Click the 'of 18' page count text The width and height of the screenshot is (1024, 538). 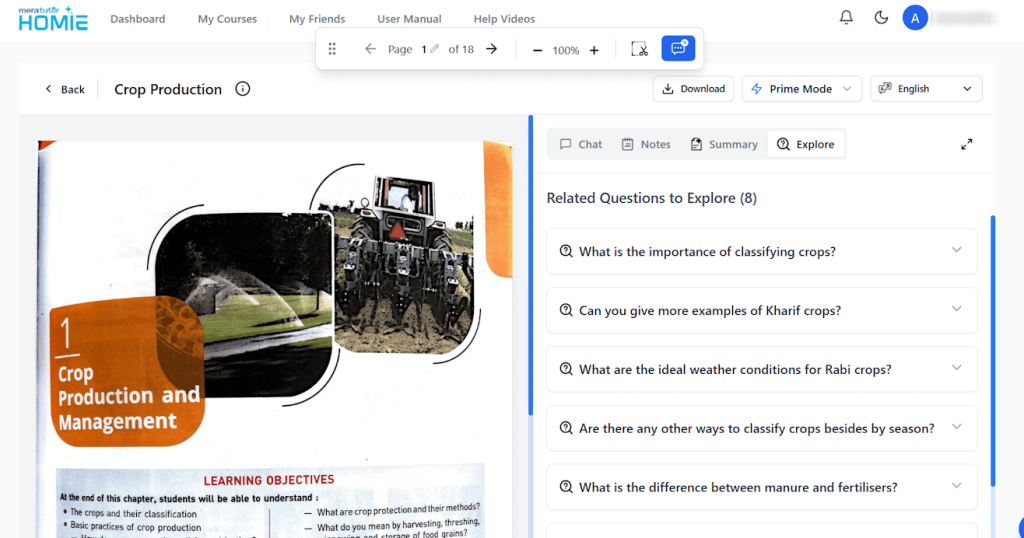pos(460,49)
